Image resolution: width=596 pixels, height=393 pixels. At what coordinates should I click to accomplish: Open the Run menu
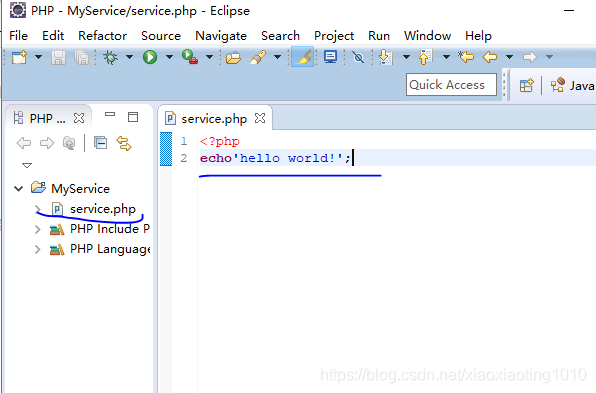click(379, 36)
